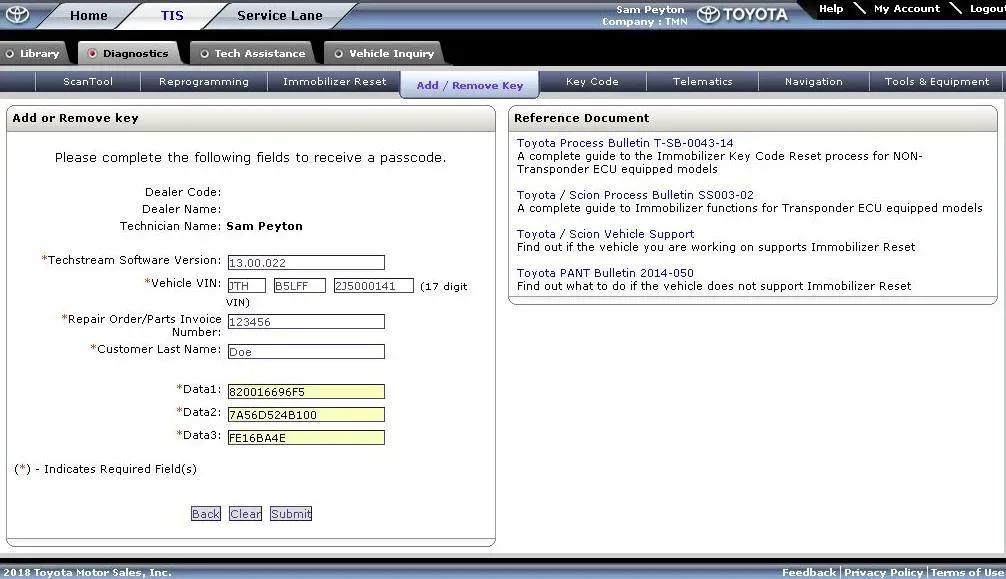
Task: Click the technician name Sam Peyton
Action: tap(264, 226)
